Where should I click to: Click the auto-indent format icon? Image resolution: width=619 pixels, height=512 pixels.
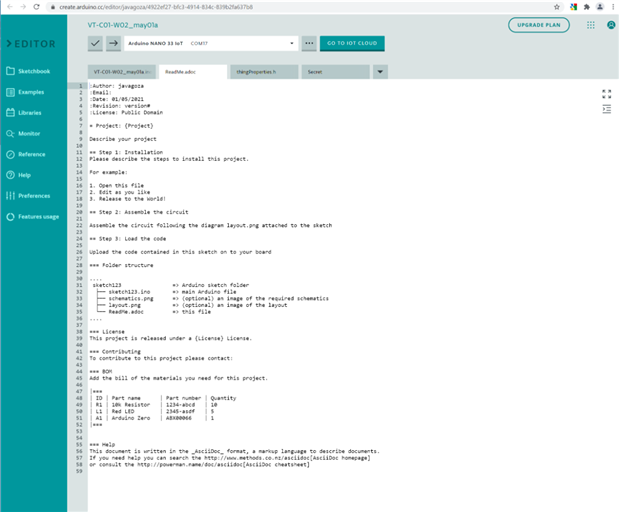tap(606, 109)
